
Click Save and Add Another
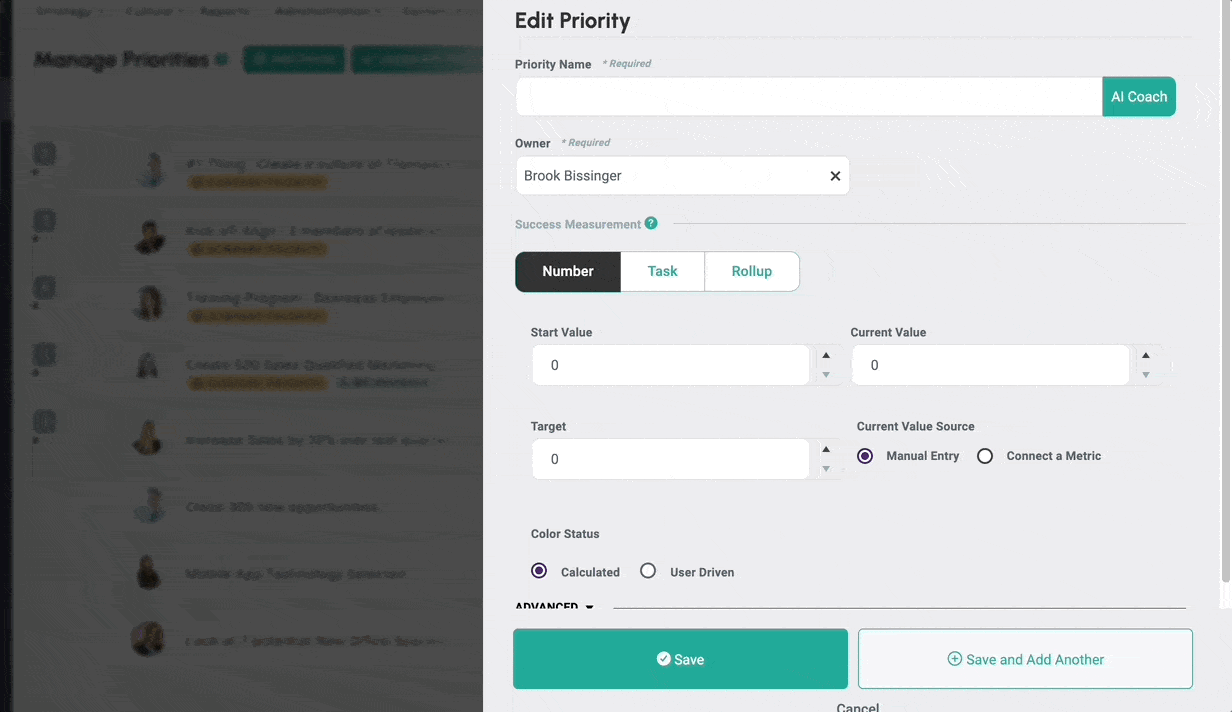coord(1025,659)
